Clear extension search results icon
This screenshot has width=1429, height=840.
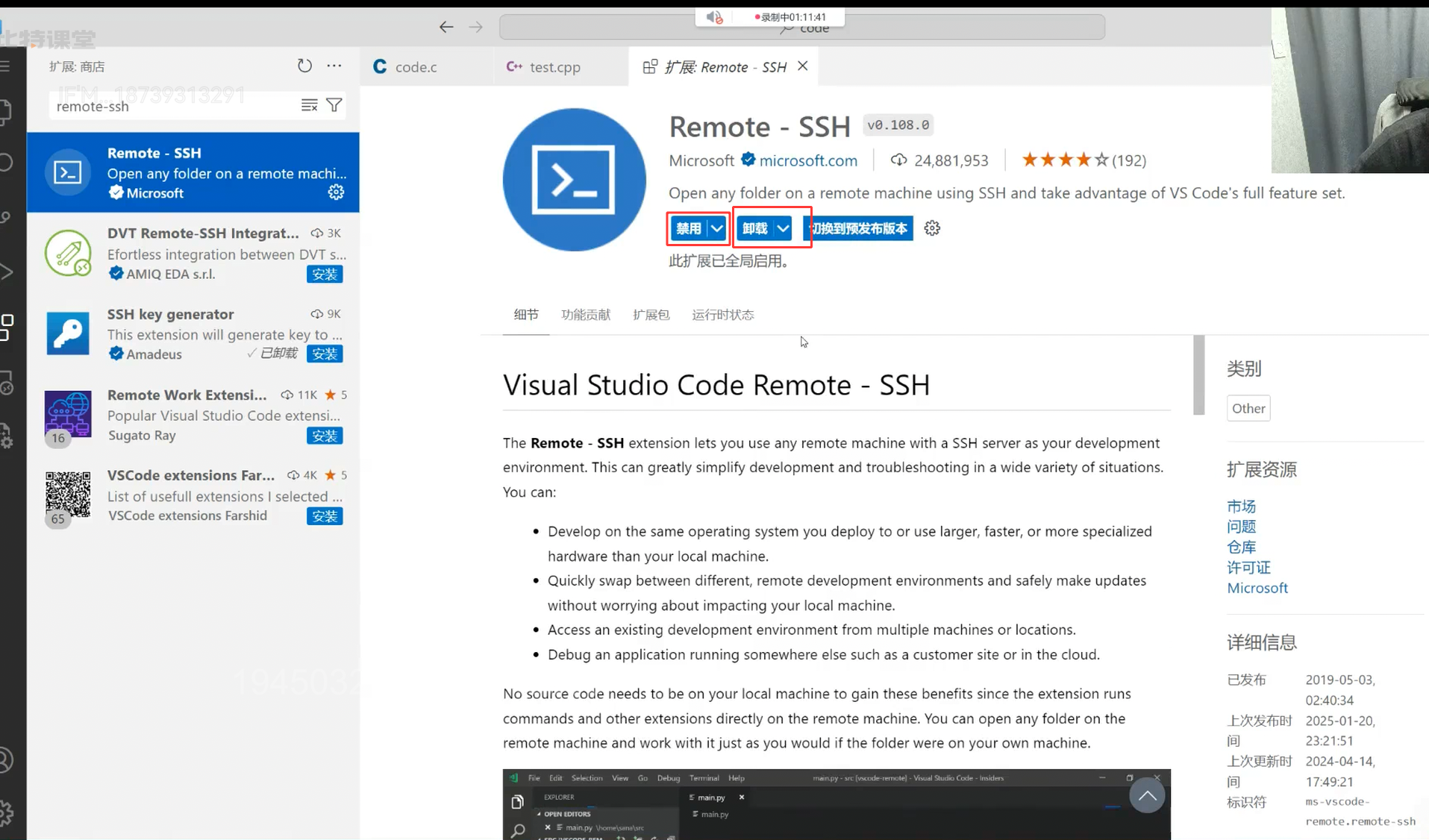pyautogui.click(x=310, y=105)
